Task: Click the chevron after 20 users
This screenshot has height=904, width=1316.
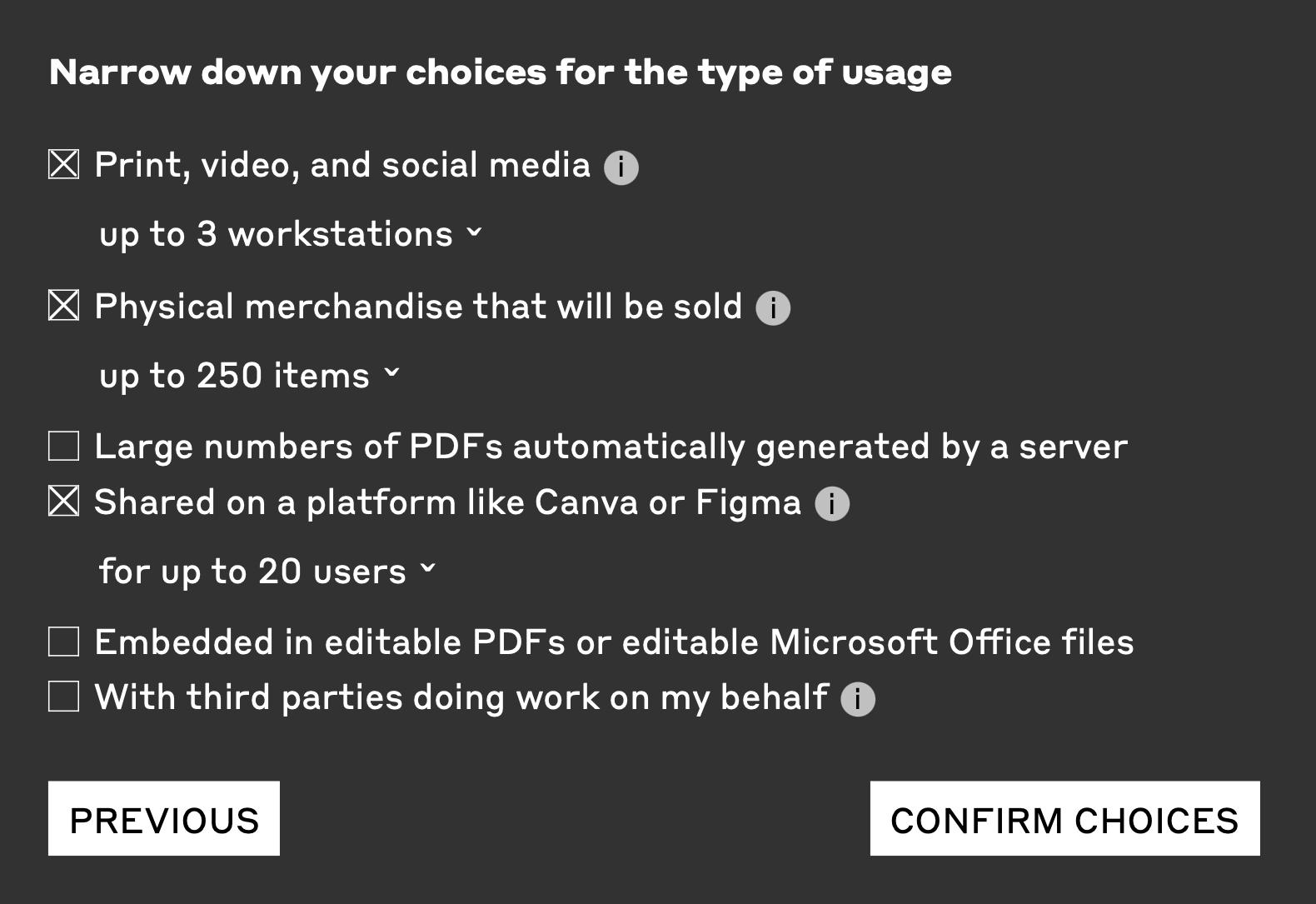Action: (427, 569)
